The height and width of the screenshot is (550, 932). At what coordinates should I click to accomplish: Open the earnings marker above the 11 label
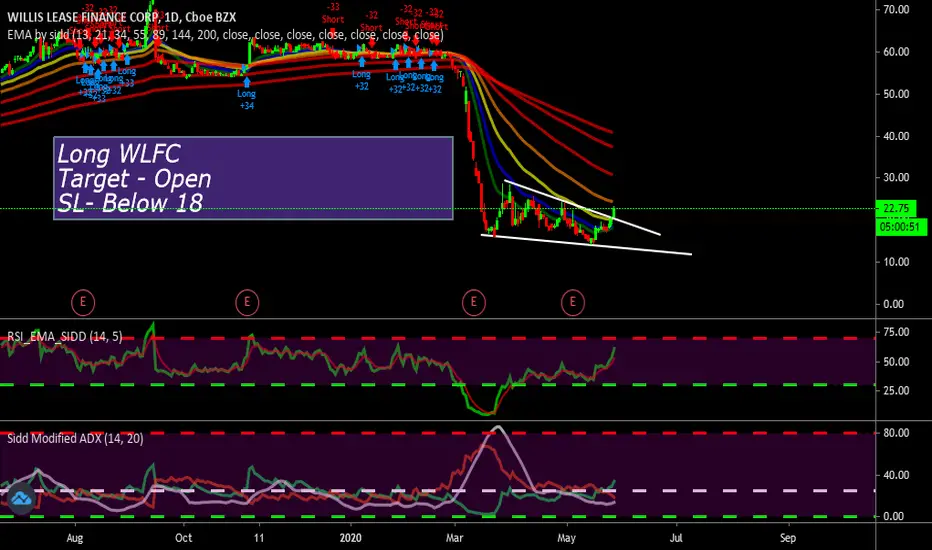[x=247, y=302]
